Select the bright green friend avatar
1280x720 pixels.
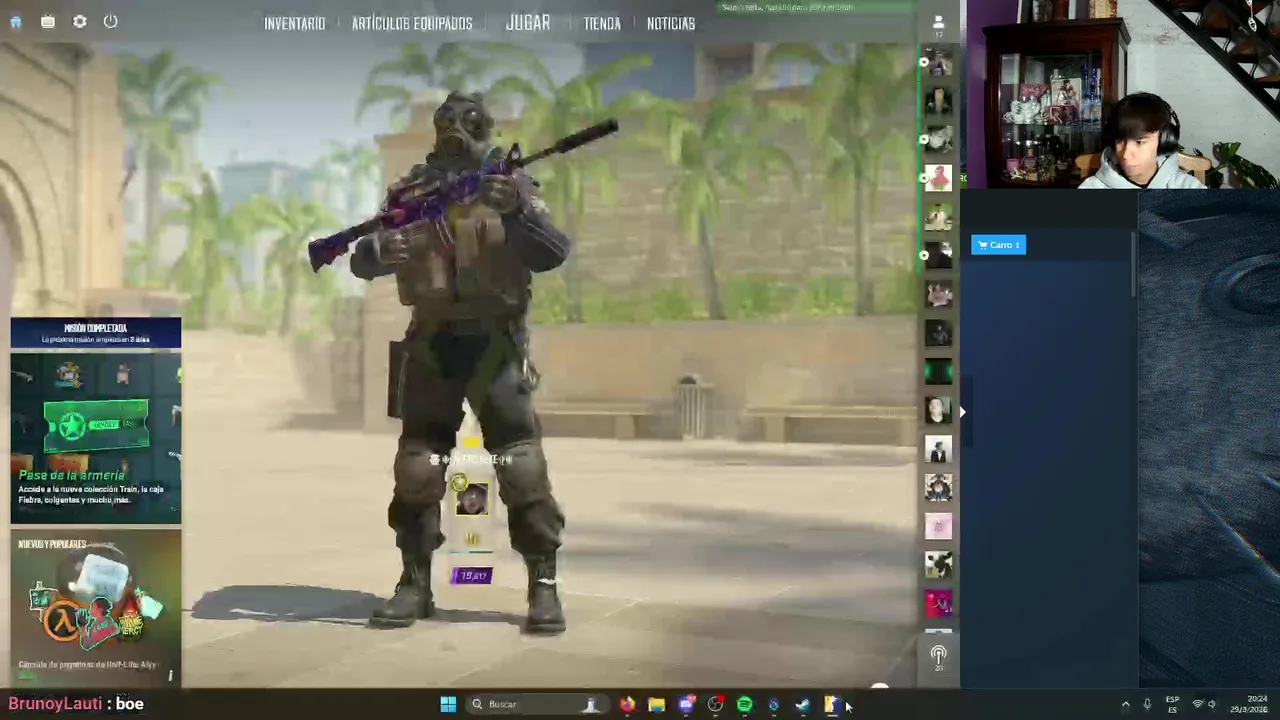[938, 372]
